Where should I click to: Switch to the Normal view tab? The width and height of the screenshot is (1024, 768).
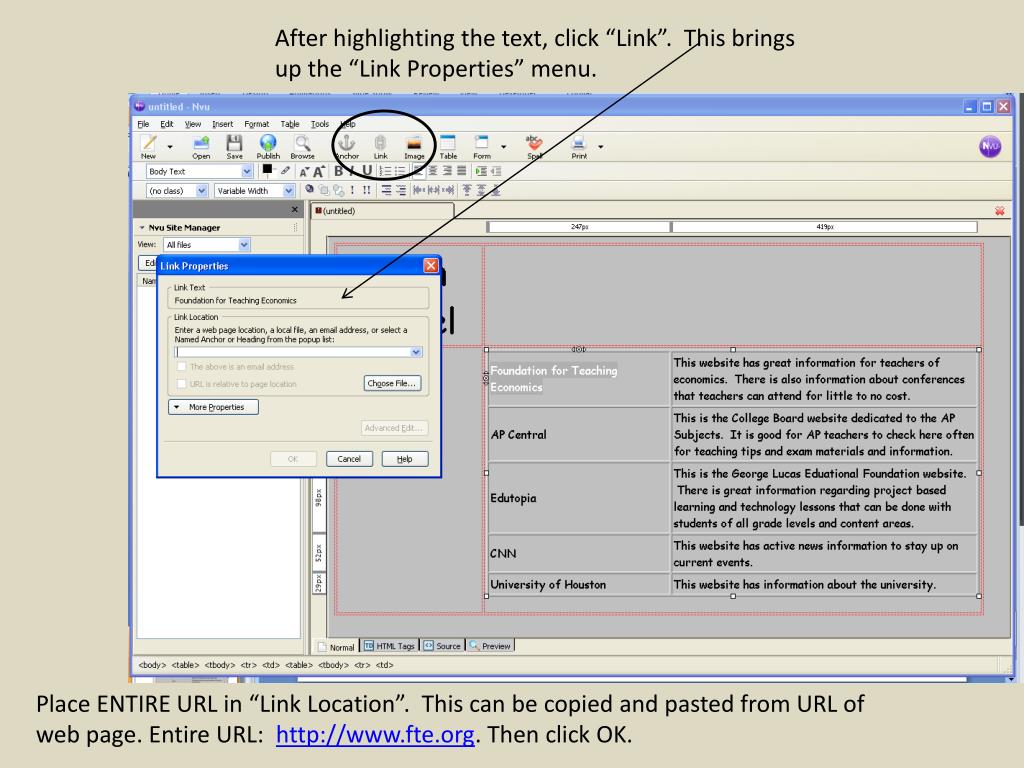[336, 647]
